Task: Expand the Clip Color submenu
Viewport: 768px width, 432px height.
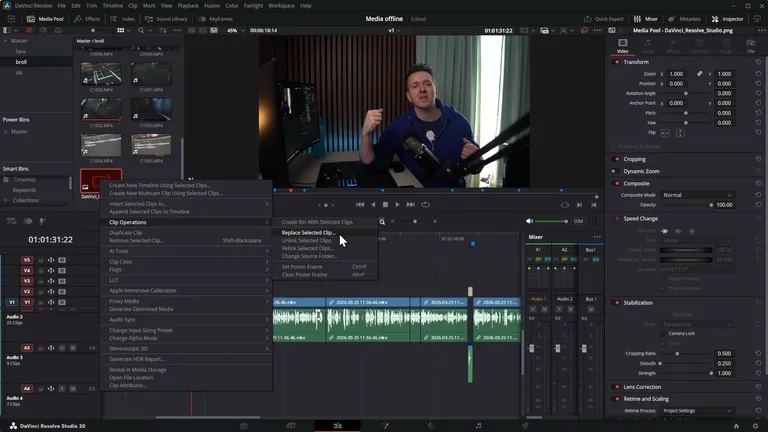Action: pyautogui.click(x=186, y=262)
